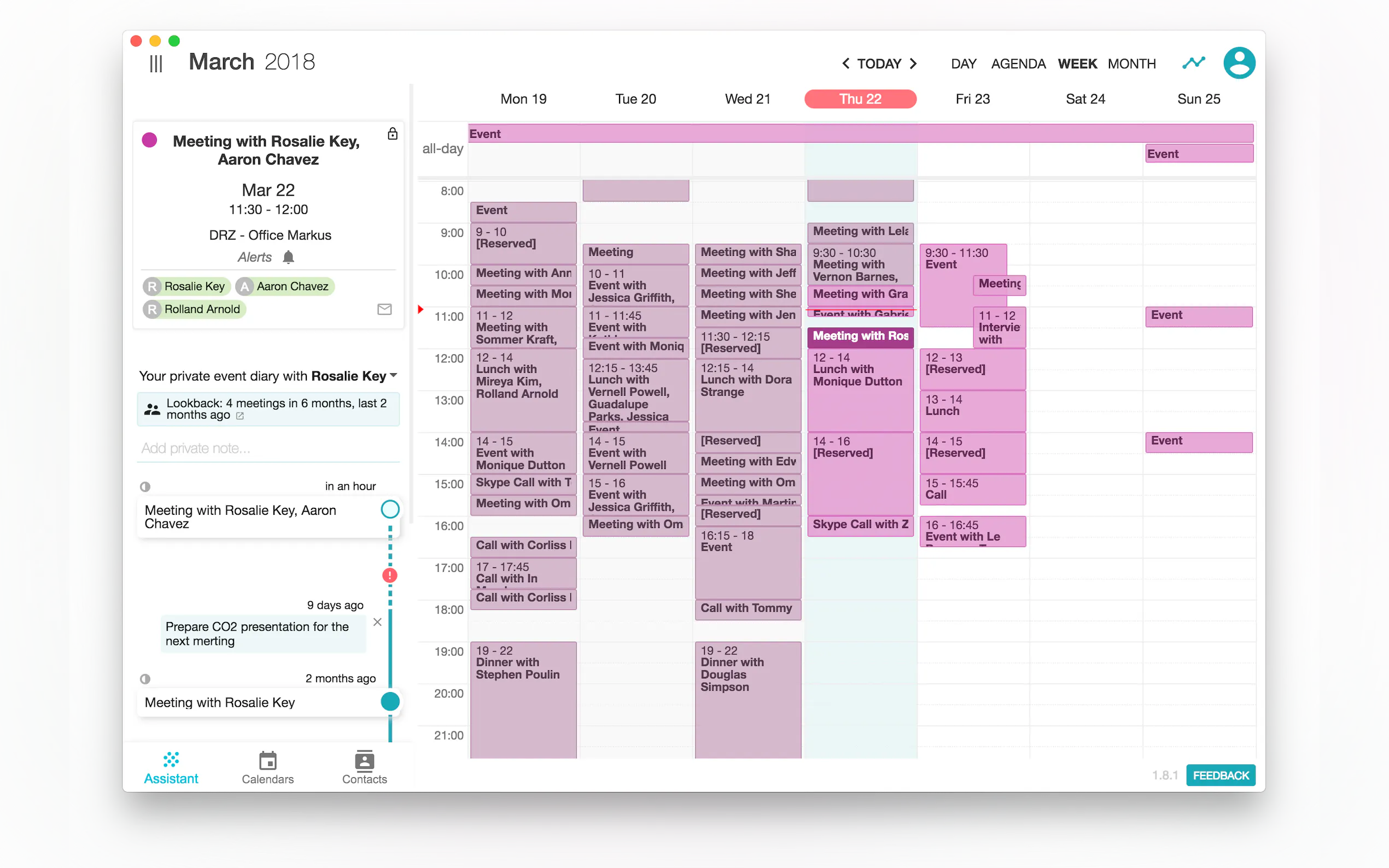1389x868 pixels.
Task: Go to previous week with left chevron
Action: click(x=845, y=64)
